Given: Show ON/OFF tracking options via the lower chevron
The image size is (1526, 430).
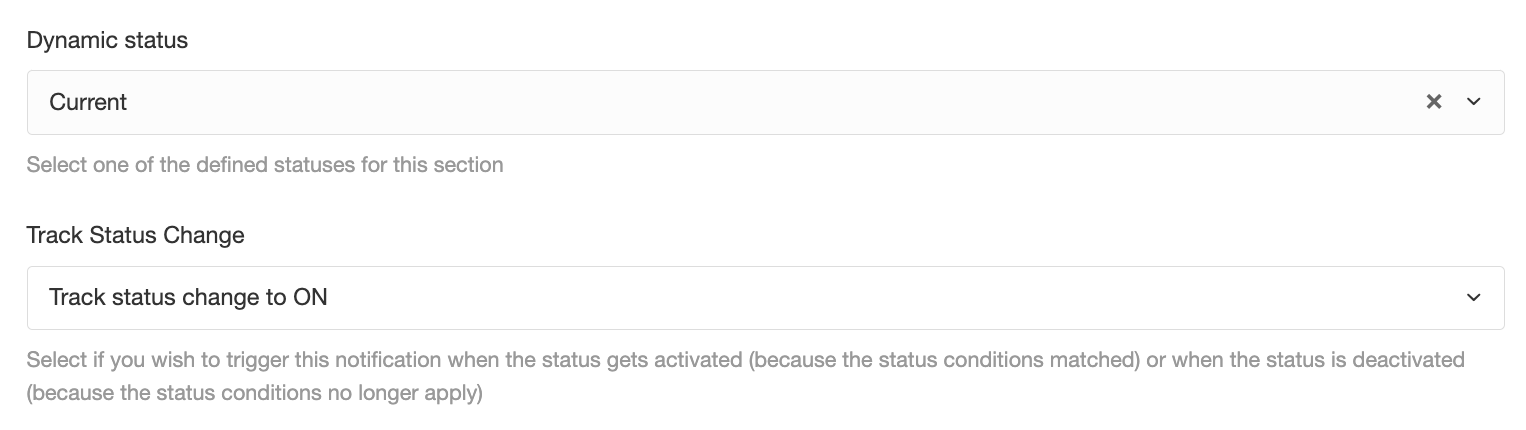Looking at the screenshot, I should [1473, 298].
